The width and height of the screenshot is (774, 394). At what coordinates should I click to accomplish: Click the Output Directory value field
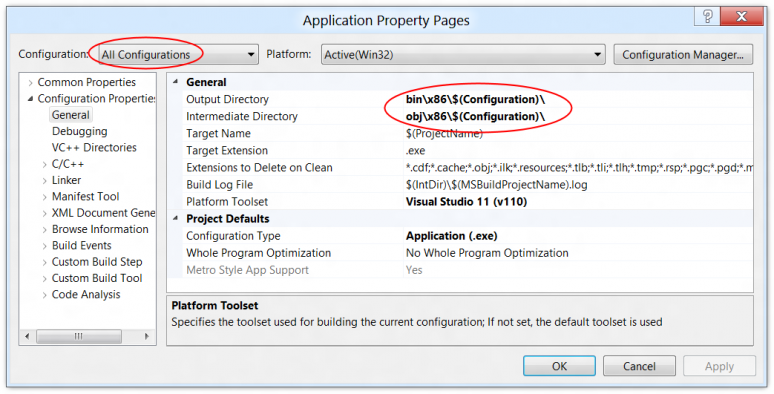[578, 99]
